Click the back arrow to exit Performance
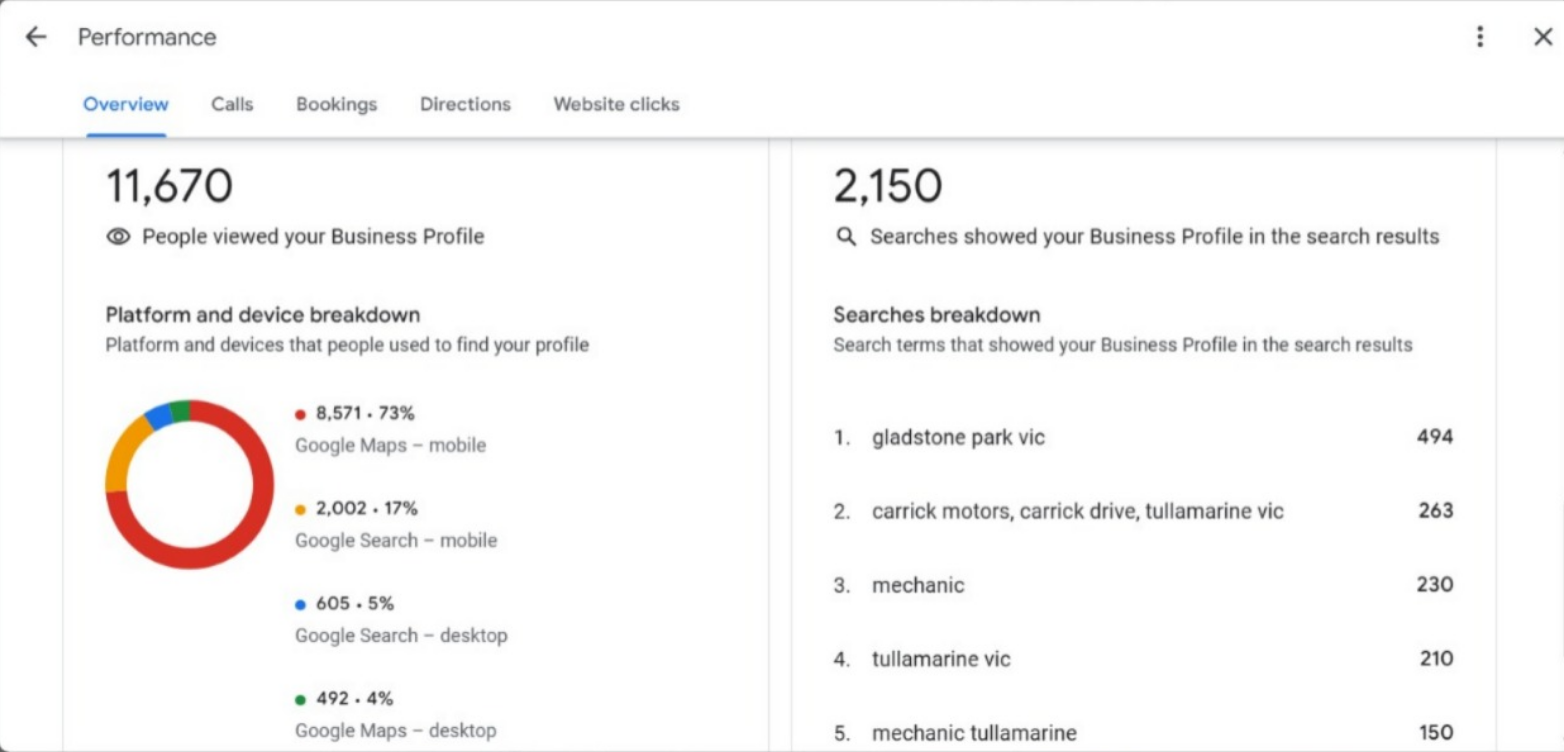The image size is (1564, 752). point(36,37)
